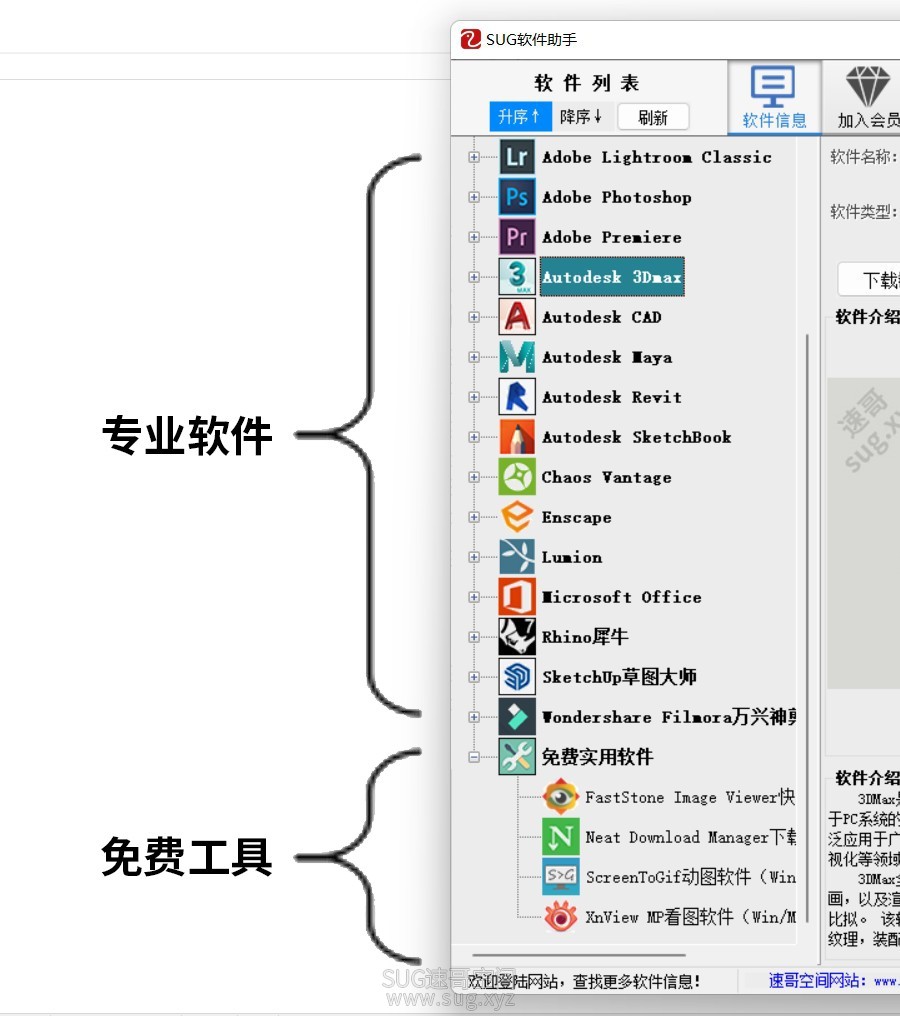
Task: Click the Adobe Lightroom Classic Lr icon
Action: (517, 157)
